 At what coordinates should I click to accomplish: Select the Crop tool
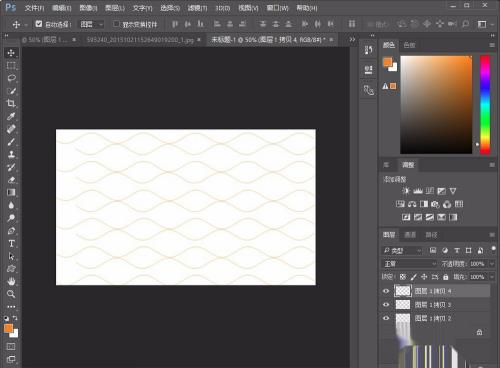11,103
